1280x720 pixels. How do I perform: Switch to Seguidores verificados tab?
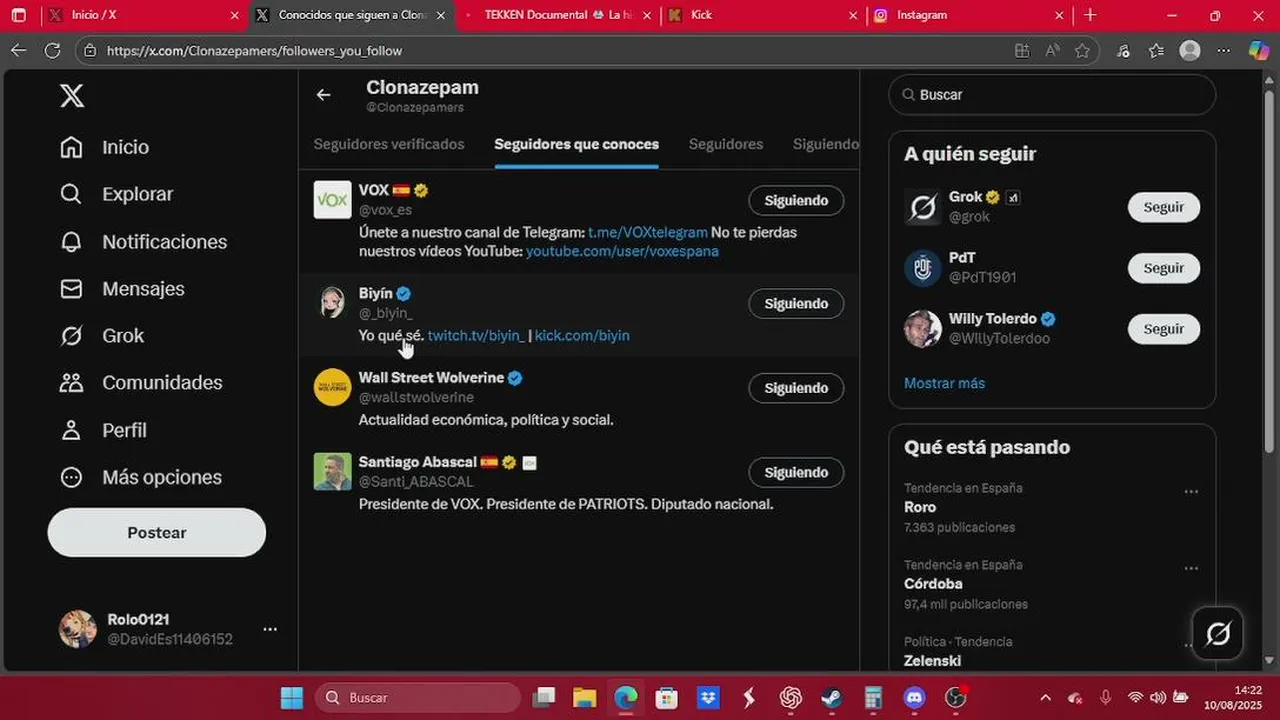point(389,144)
